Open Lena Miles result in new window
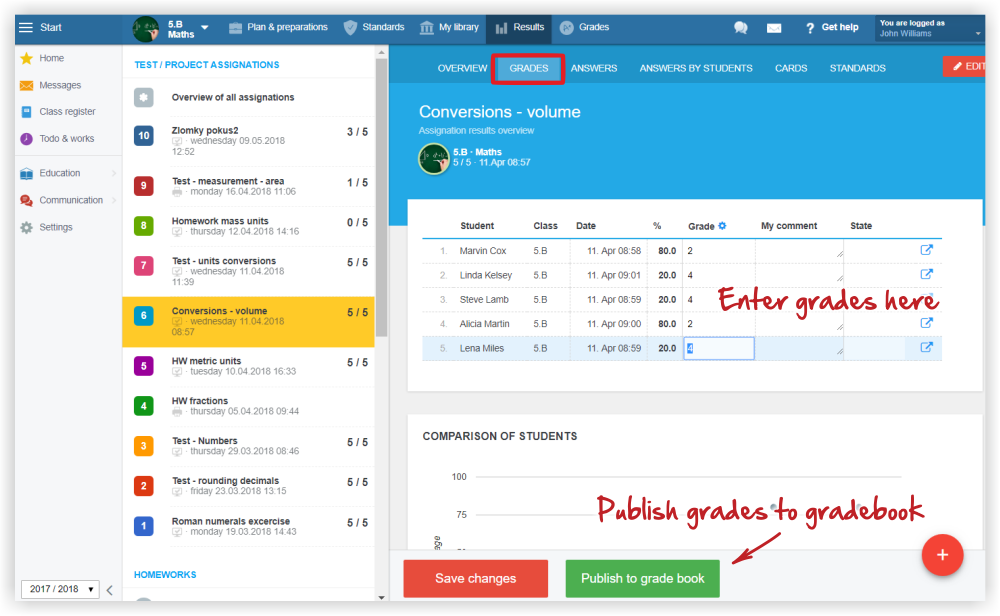The width and height of the screenshot is (1000, 616). [x=927, y=347]
